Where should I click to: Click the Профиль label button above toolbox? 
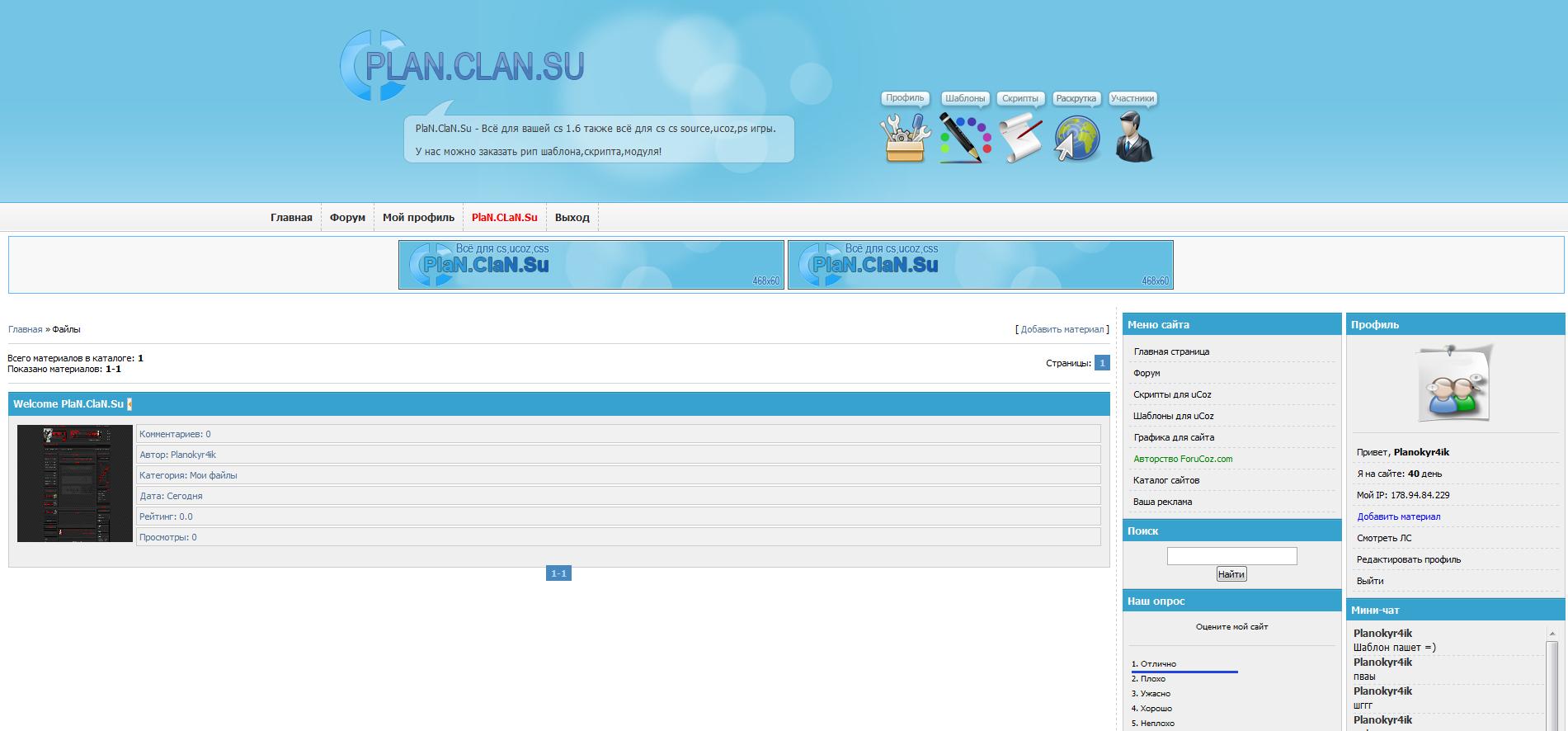pos(905,98)
